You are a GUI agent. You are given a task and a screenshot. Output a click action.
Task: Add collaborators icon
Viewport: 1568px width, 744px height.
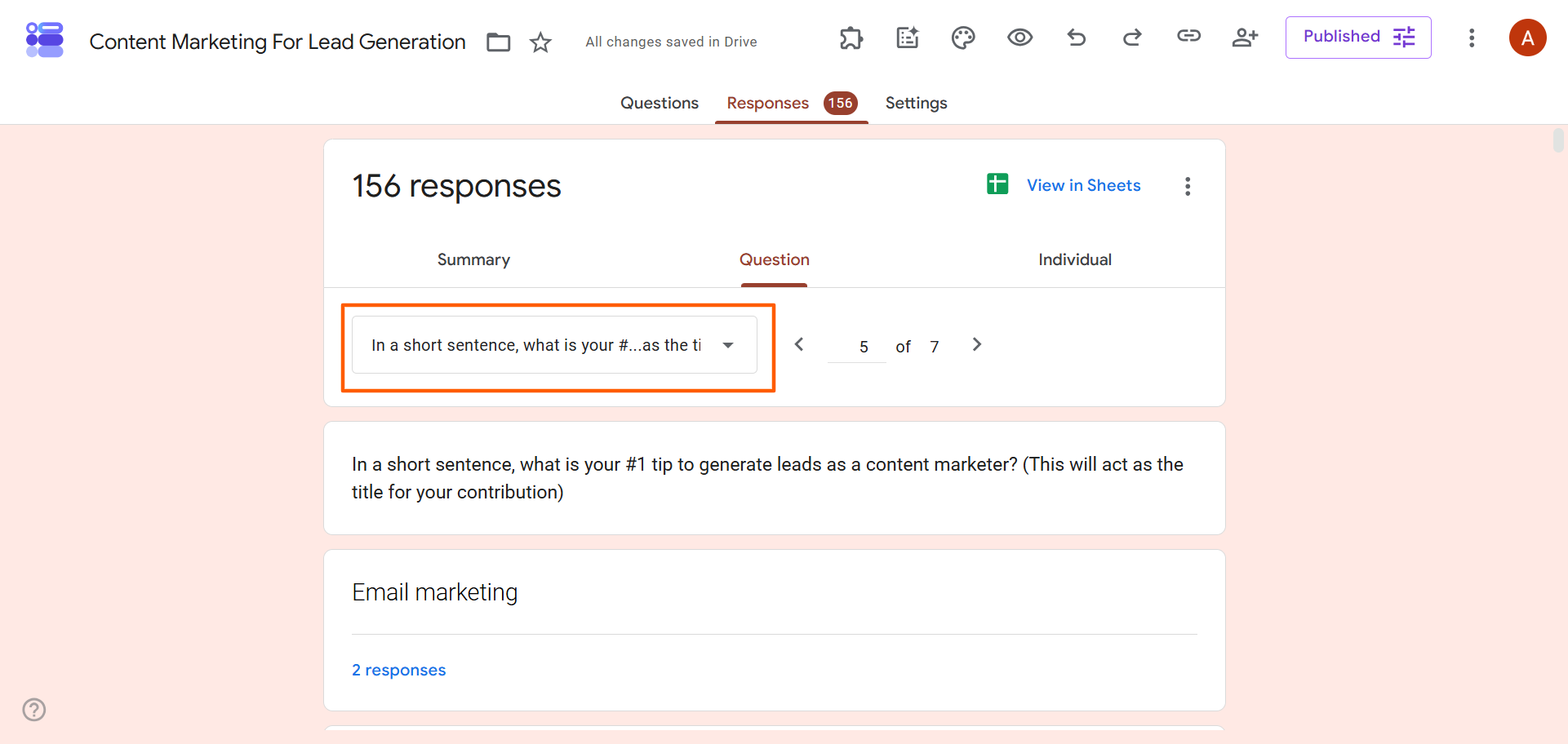(x=1245, y=38)
